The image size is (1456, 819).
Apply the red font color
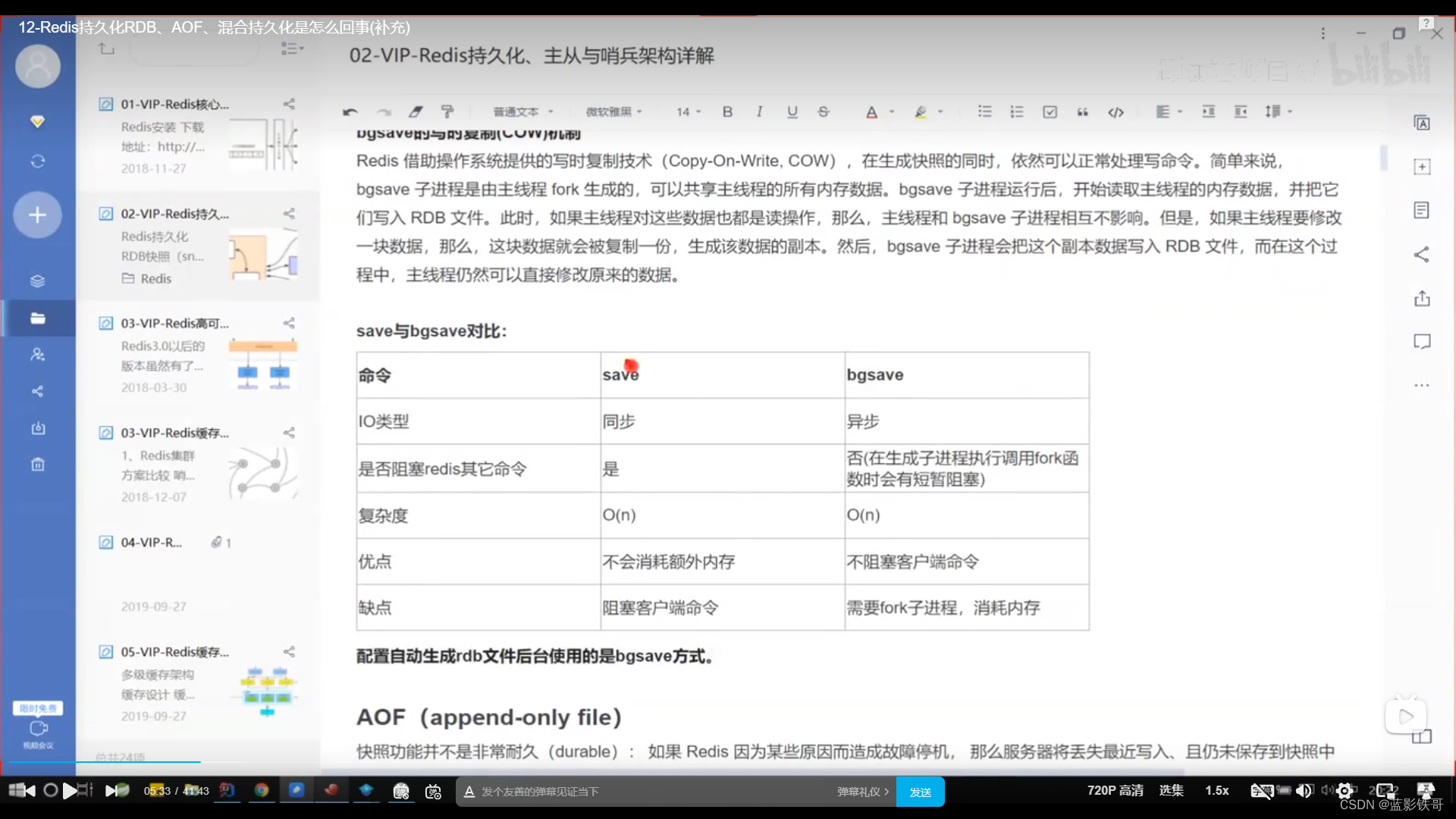point(872,112)
